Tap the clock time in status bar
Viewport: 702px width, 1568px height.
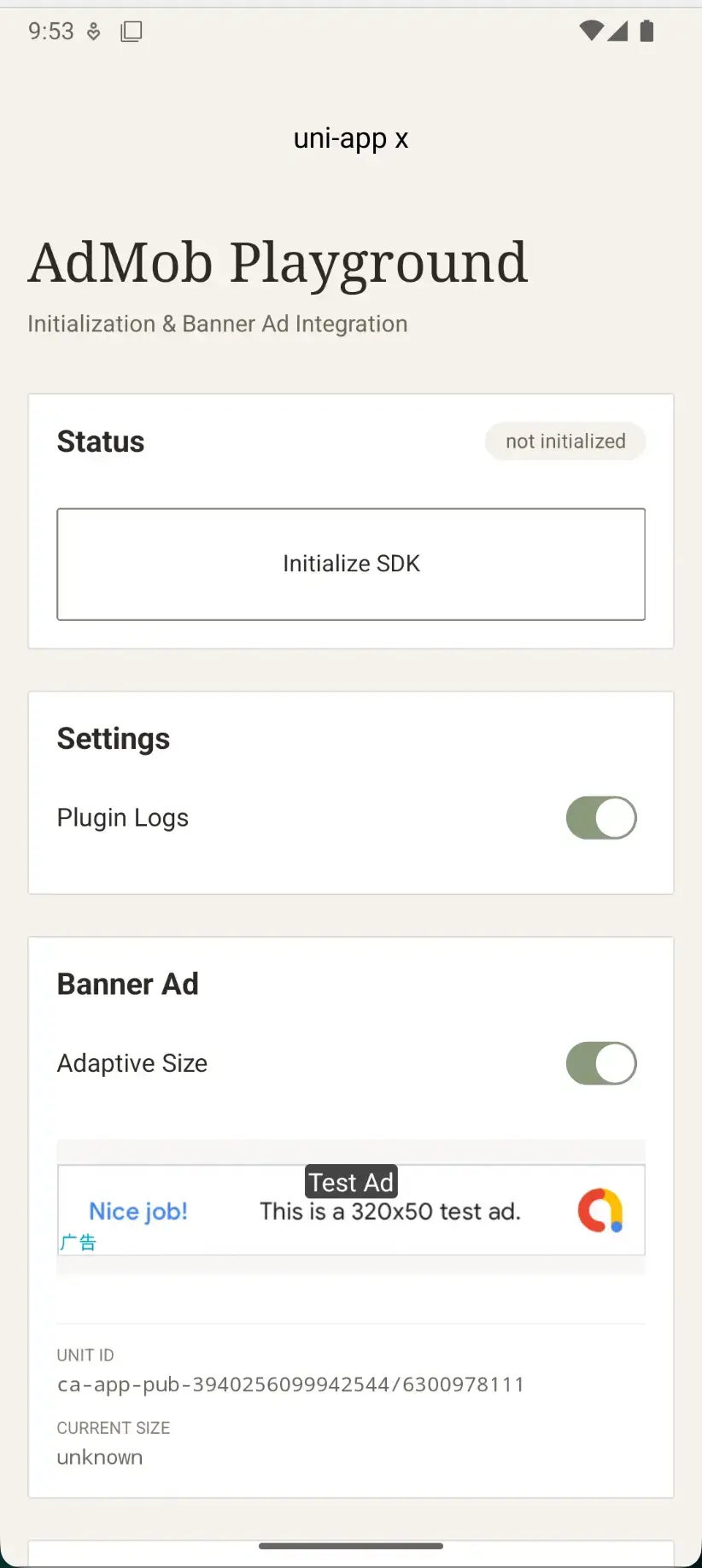pyautogui.click(x=51, y=32)
